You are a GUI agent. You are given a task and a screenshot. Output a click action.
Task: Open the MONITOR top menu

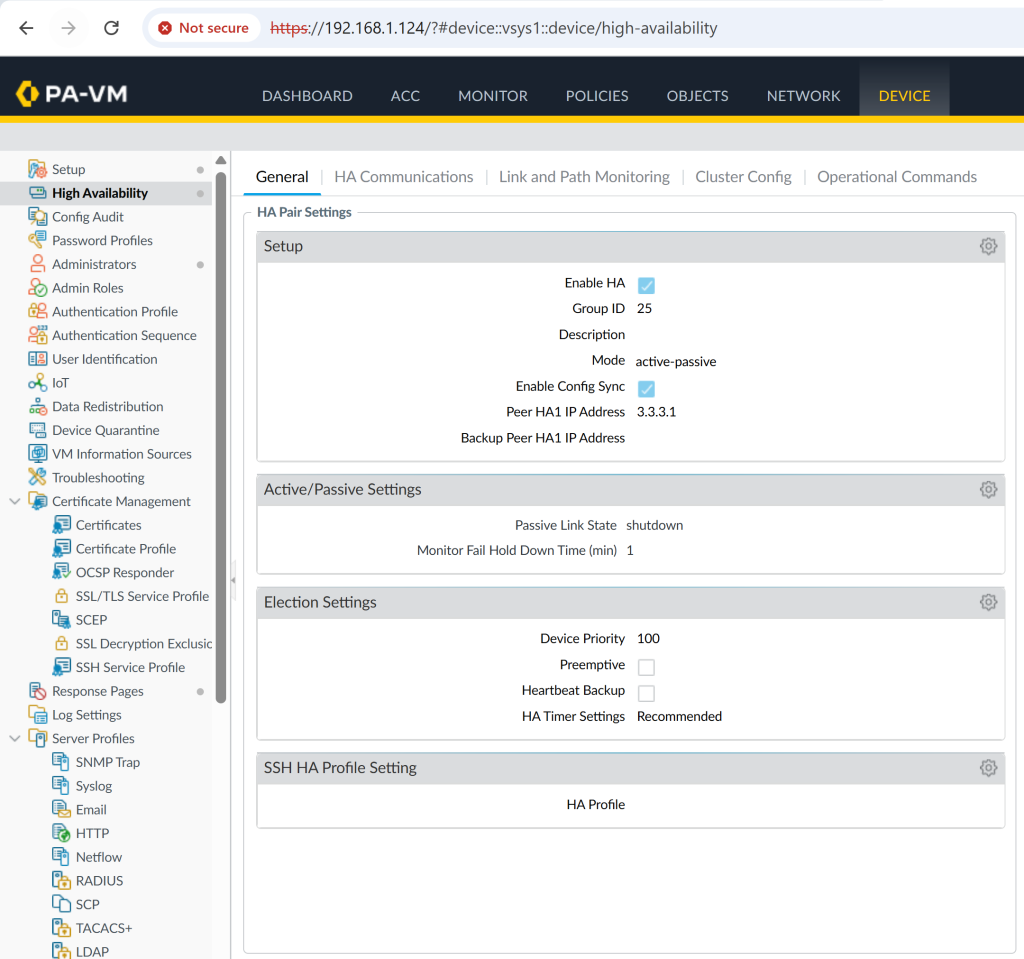[492, 96]
